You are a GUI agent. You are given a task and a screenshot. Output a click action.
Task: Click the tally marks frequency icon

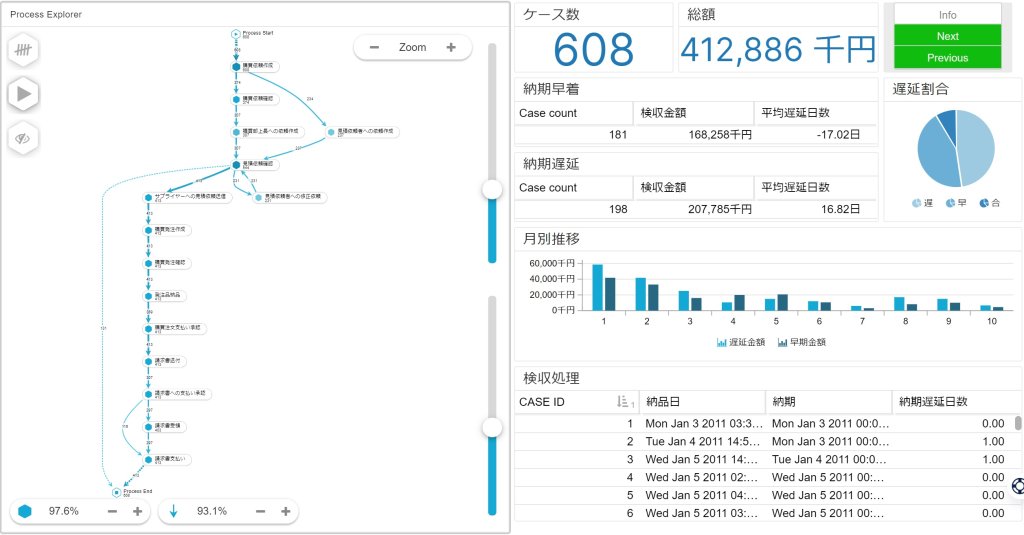[x=23, y=49]
